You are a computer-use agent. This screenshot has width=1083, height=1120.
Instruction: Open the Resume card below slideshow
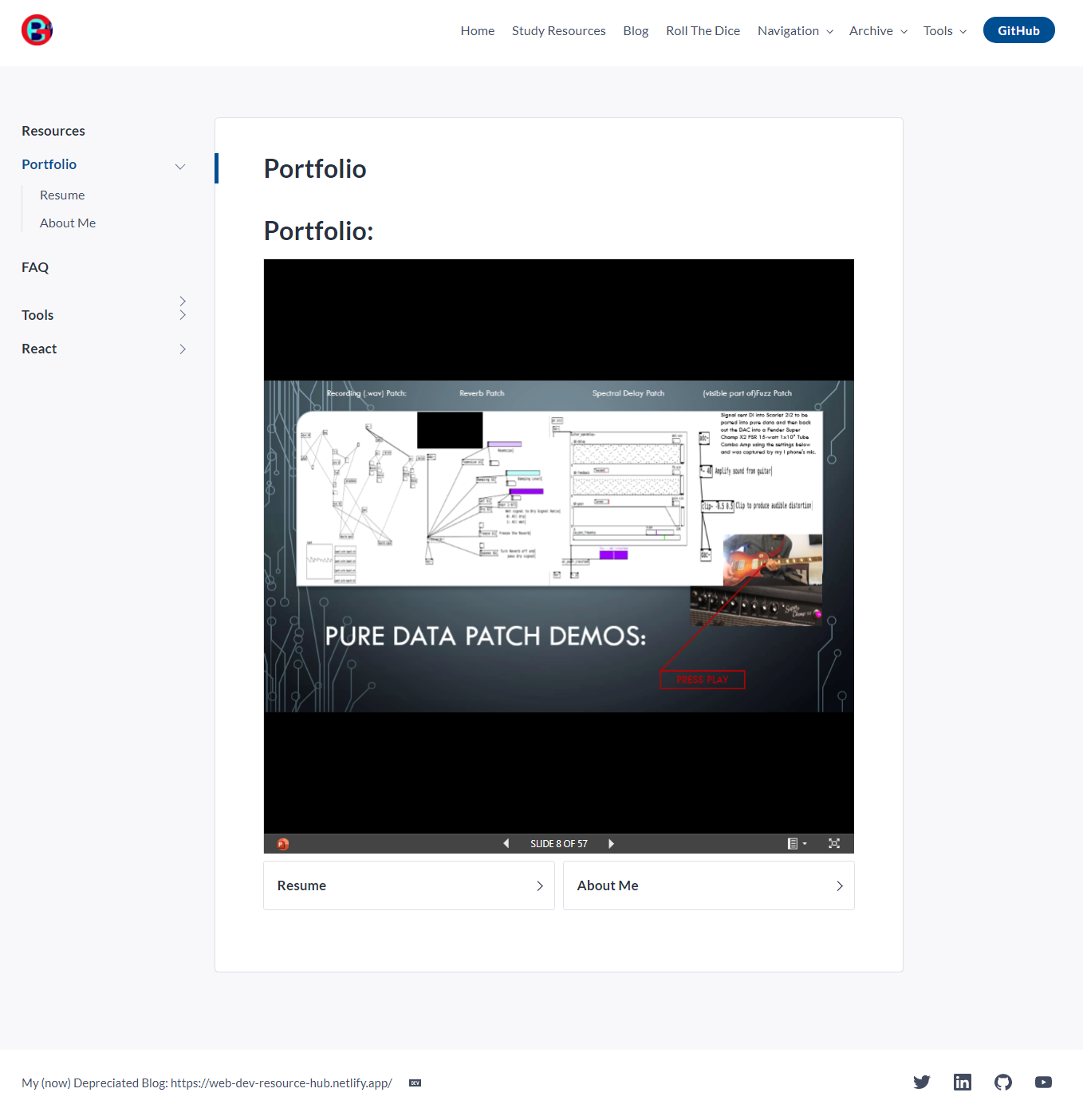[409, 885]
